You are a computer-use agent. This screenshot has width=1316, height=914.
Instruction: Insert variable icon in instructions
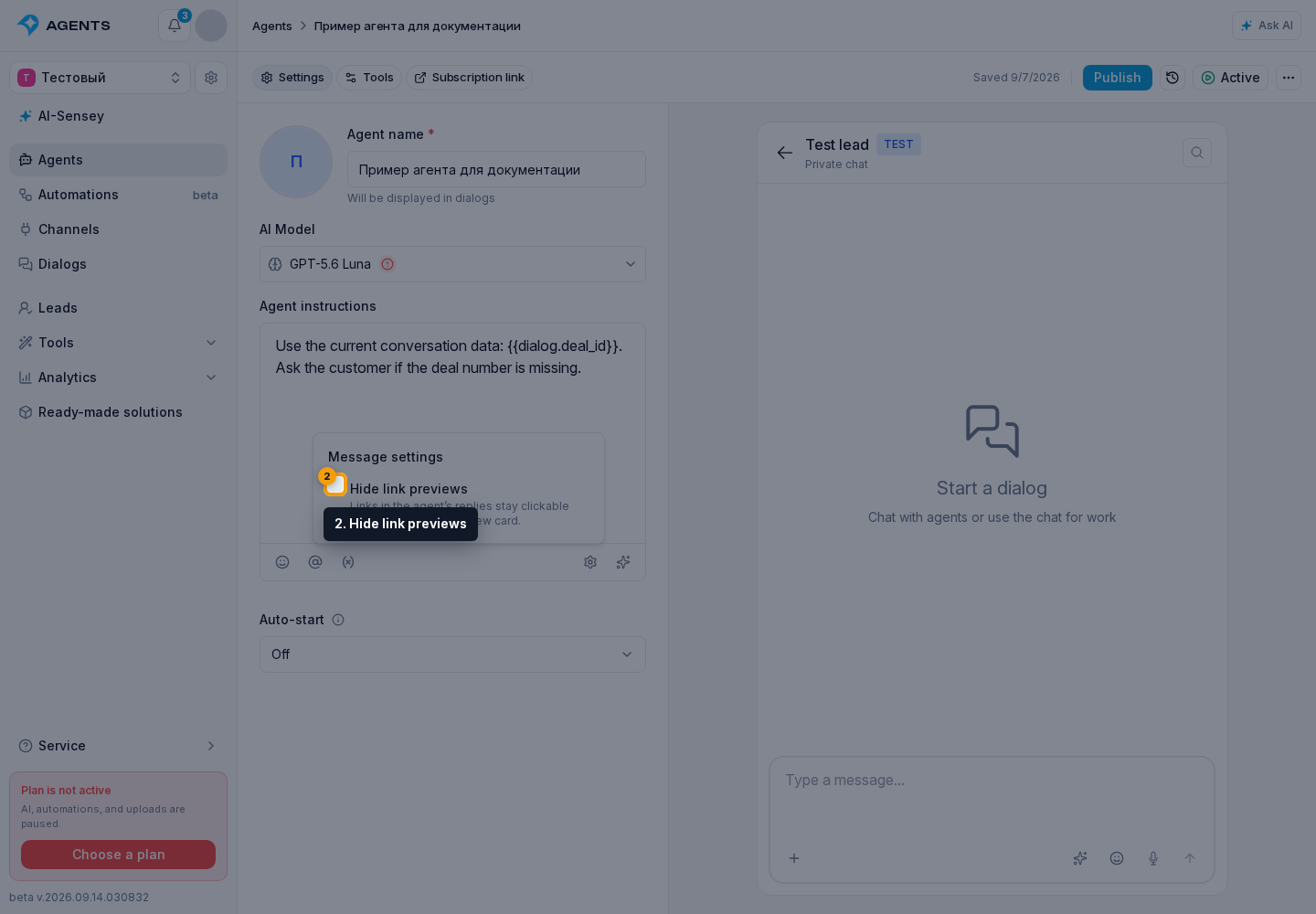(x=348, y=562)
